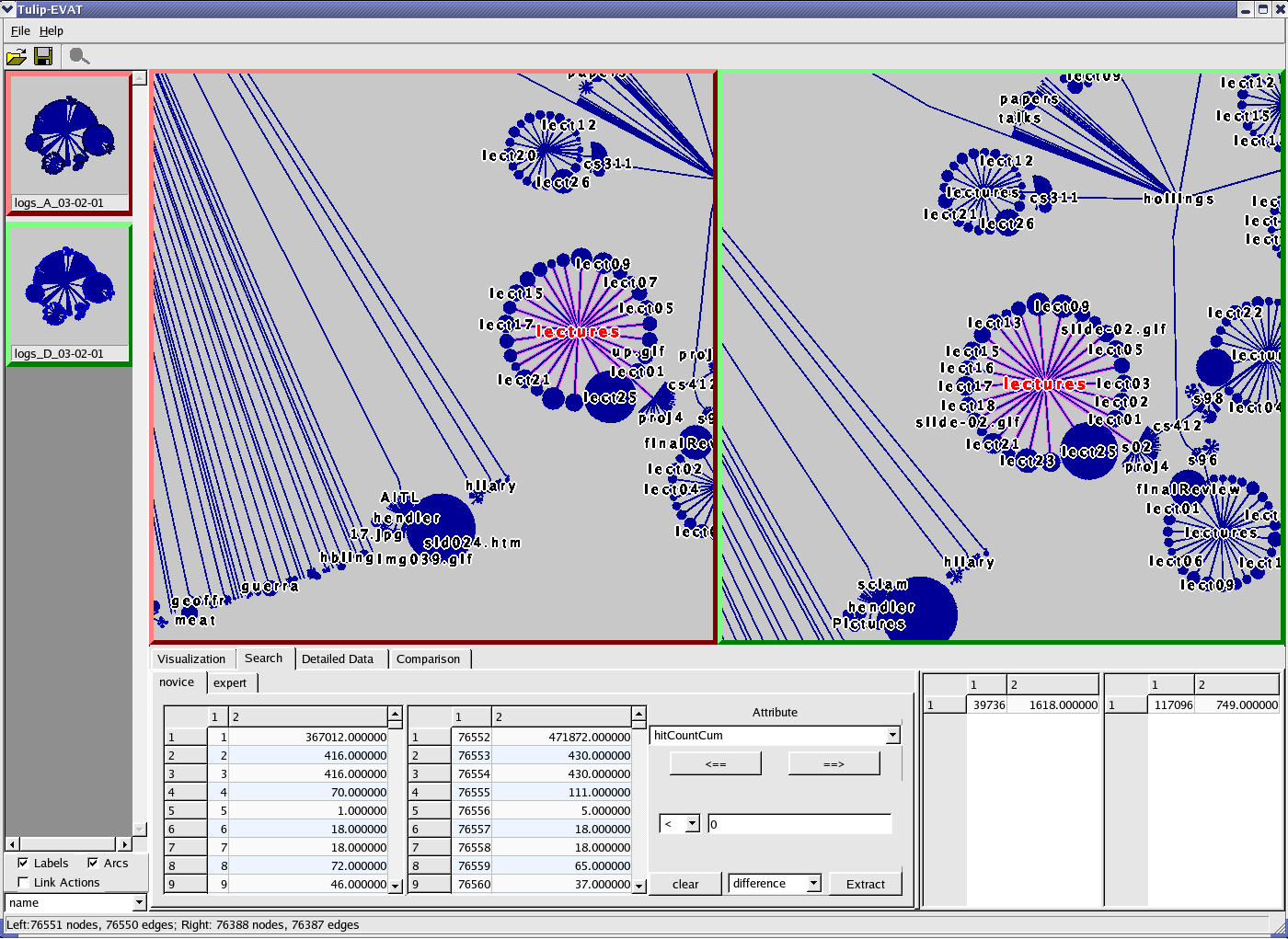Click the save floppy disk icon

(43, 57)
